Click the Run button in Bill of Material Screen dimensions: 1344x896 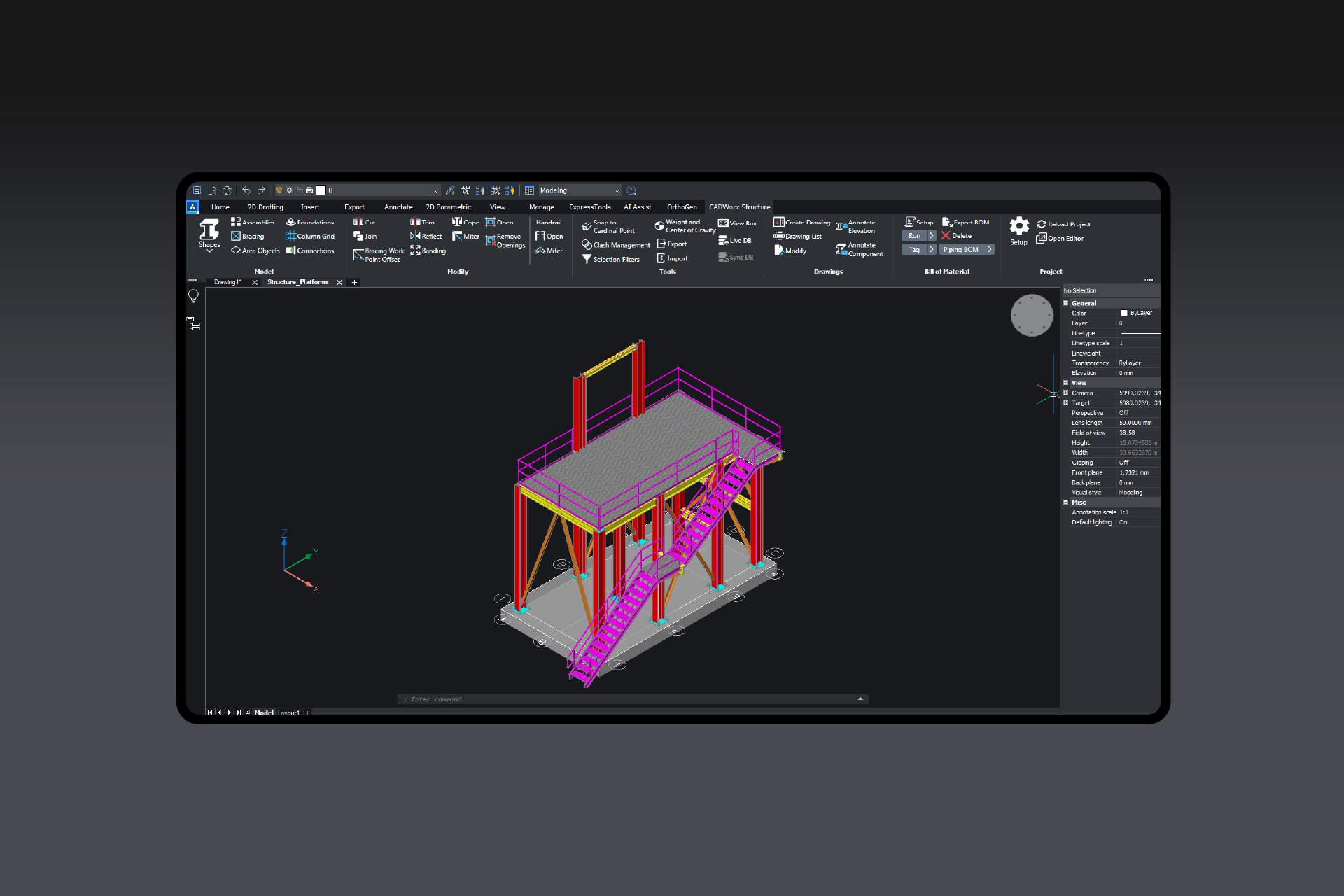click(916, 235)
